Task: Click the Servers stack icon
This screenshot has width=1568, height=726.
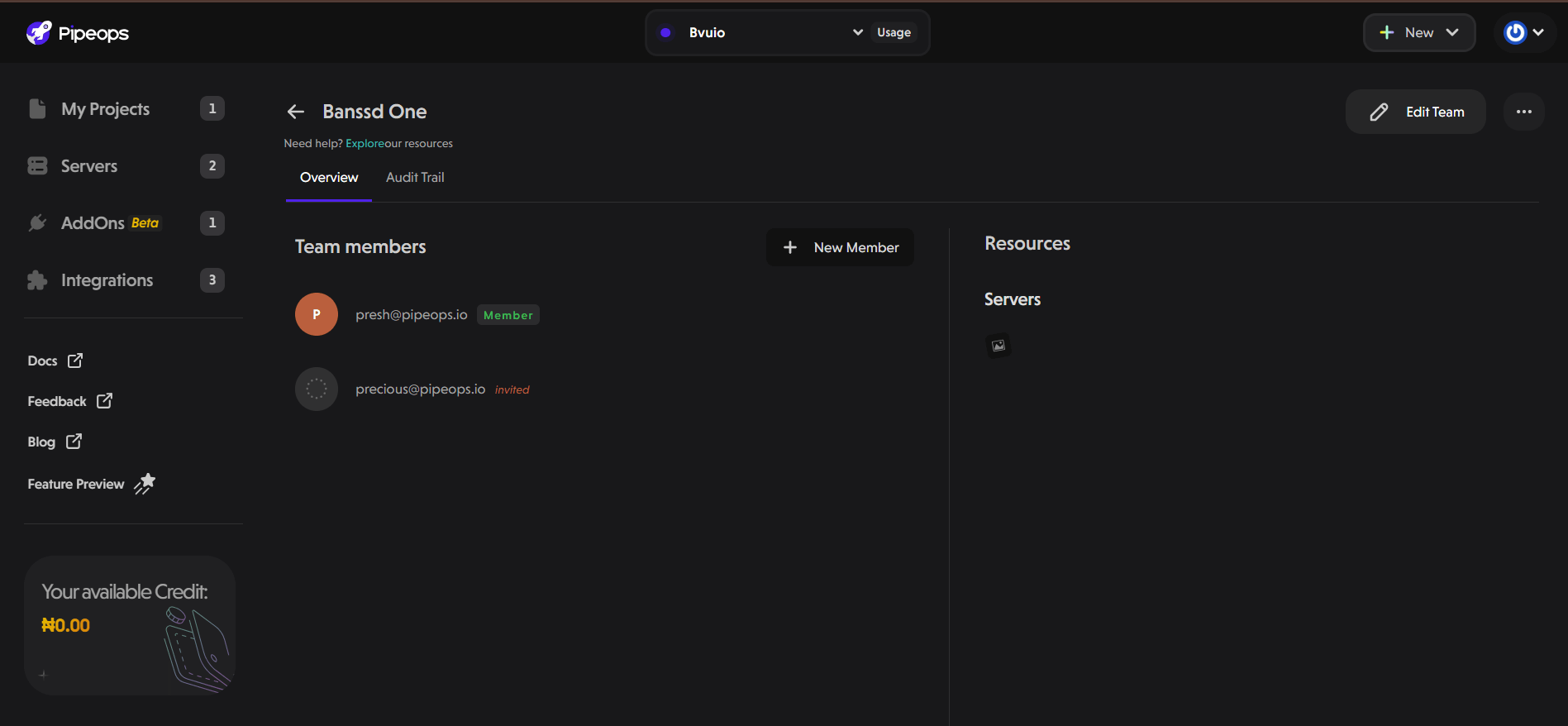Action: pos(37,166)
